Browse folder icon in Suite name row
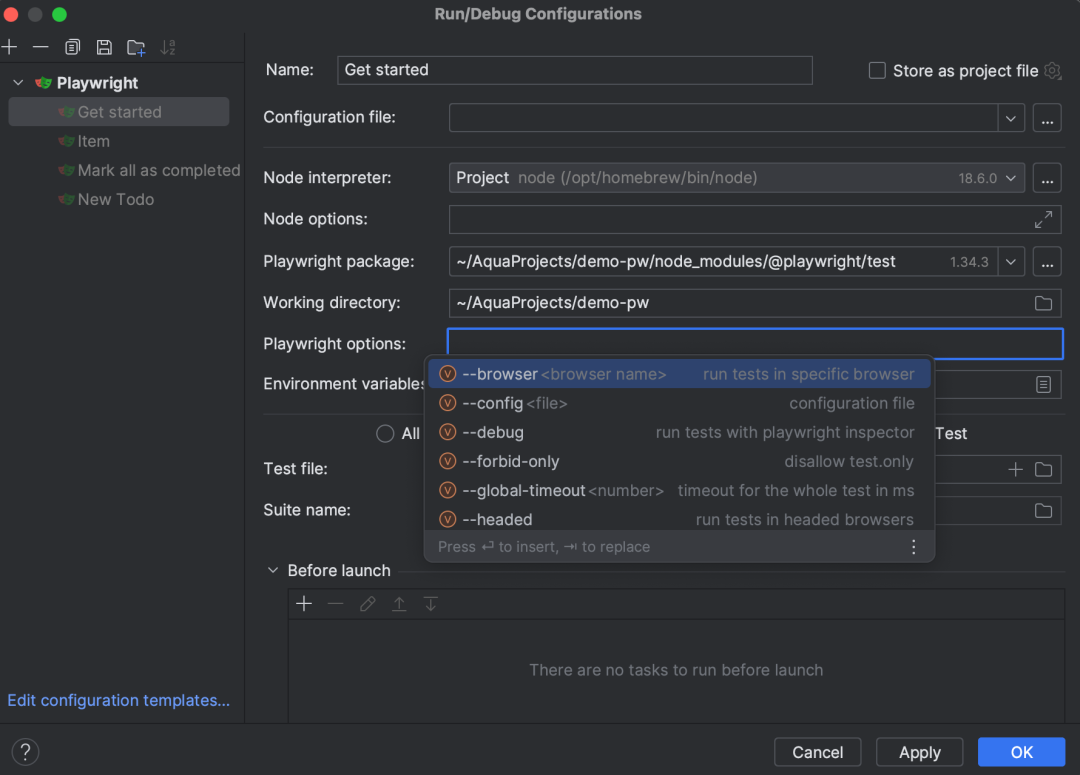 click(x=1043, y=510)
